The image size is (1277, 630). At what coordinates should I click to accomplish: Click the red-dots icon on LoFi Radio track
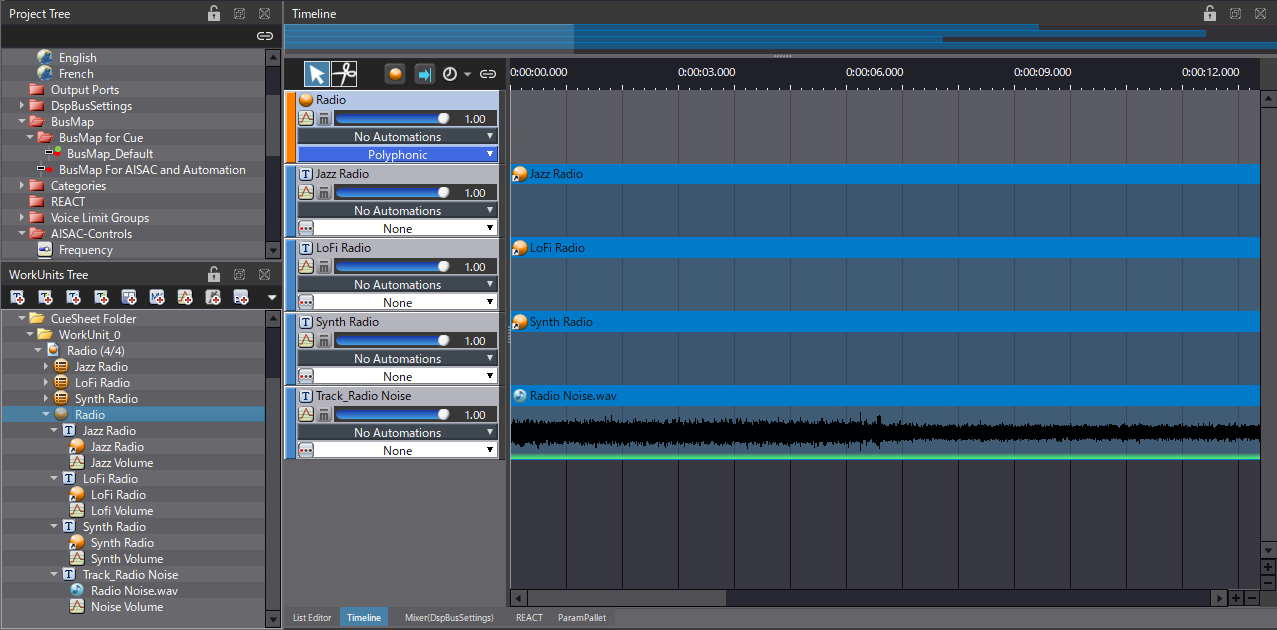[306, 302]
